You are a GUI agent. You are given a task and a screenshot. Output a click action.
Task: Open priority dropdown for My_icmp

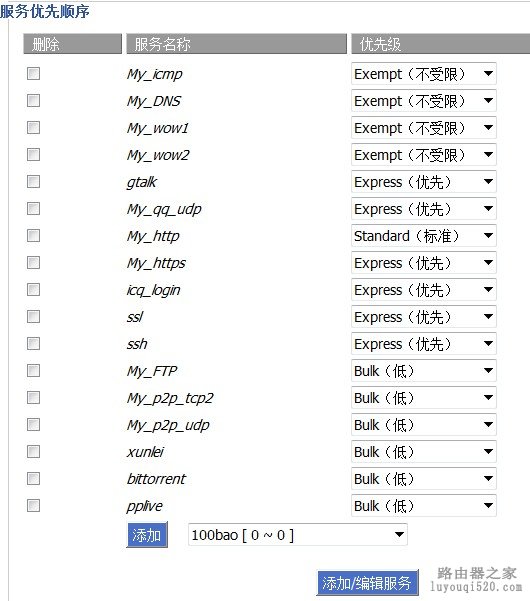click(x=423, y=74)
